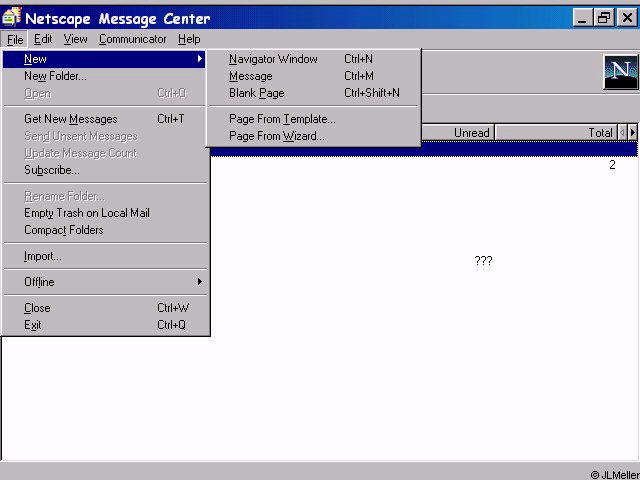Click the total count 2 cell
This screenshot has height=480, width=640.
click(612, 165)
